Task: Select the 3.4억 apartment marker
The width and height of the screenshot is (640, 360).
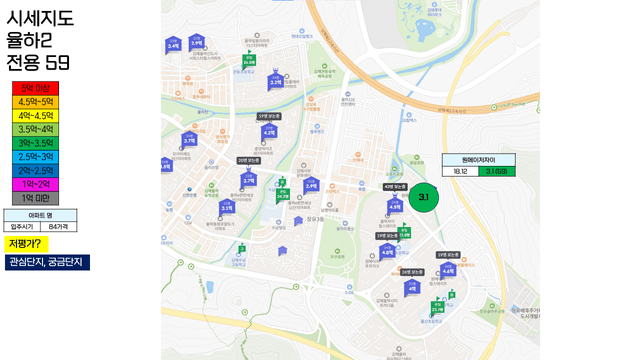Action: point(173,45)
